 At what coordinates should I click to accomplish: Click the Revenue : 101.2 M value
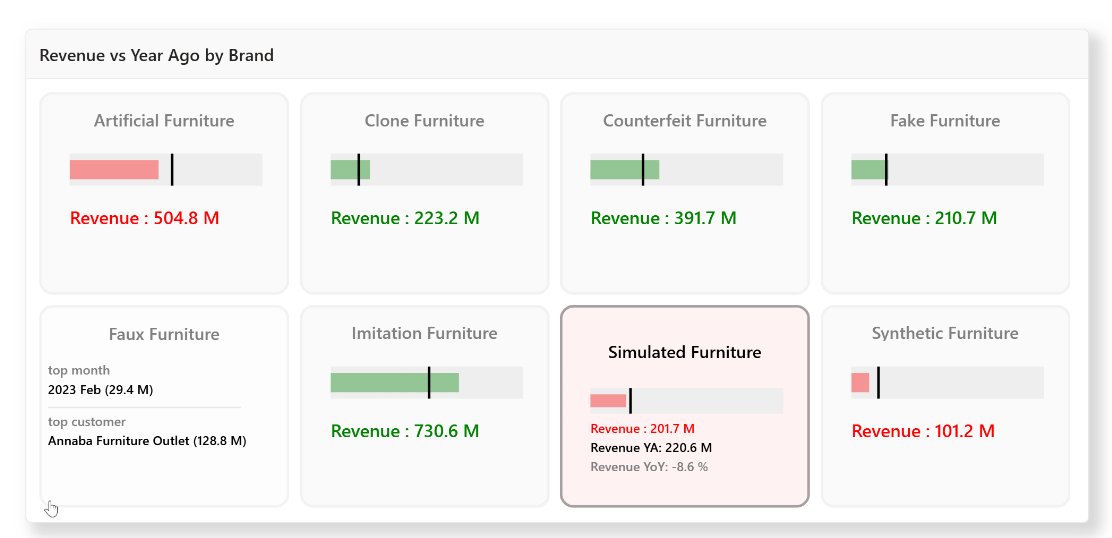pyautogui.click(x=923, y=431)
